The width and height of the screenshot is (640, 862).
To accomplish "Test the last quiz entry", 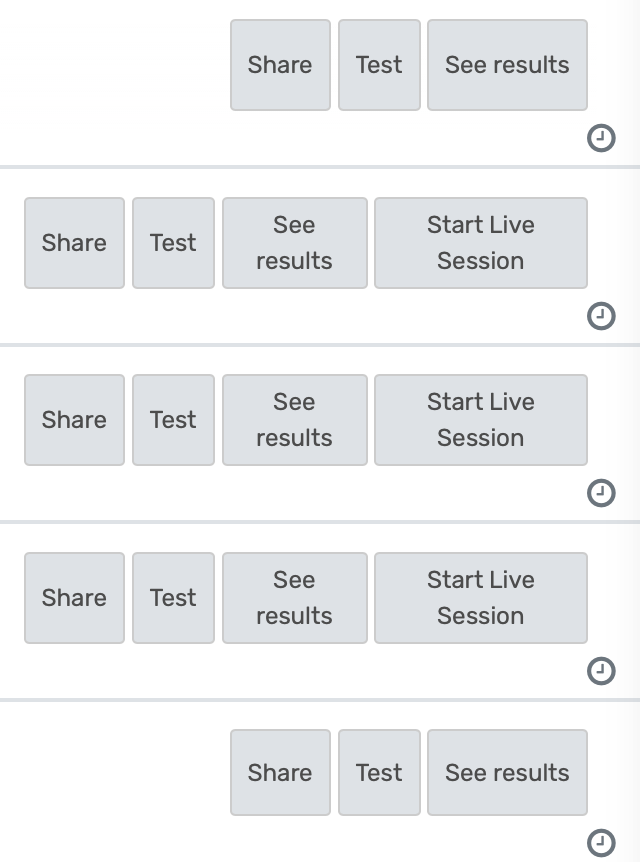I will (379, 772).
